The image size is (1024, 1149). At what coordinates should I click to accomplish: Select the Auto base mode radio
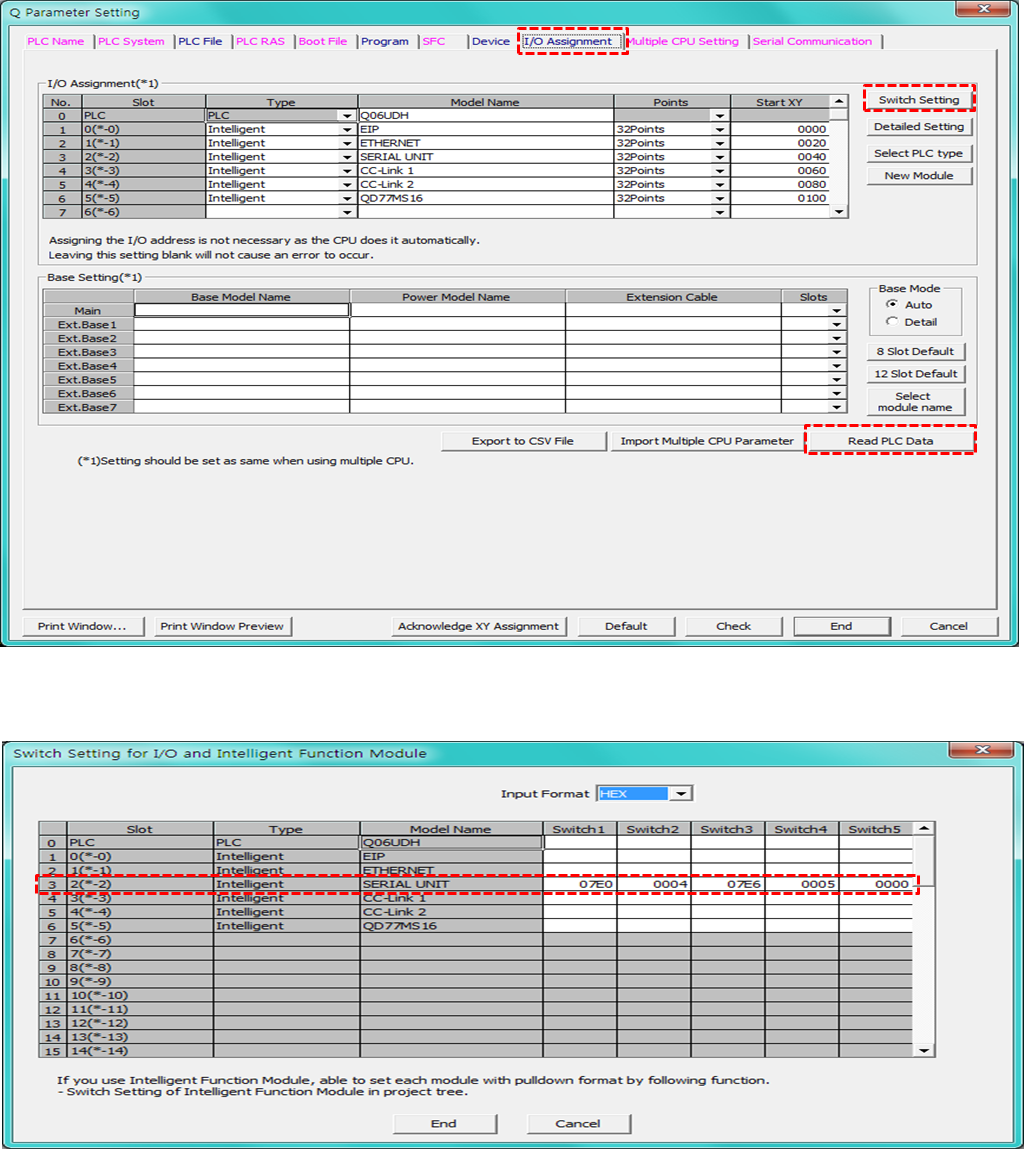892,304
